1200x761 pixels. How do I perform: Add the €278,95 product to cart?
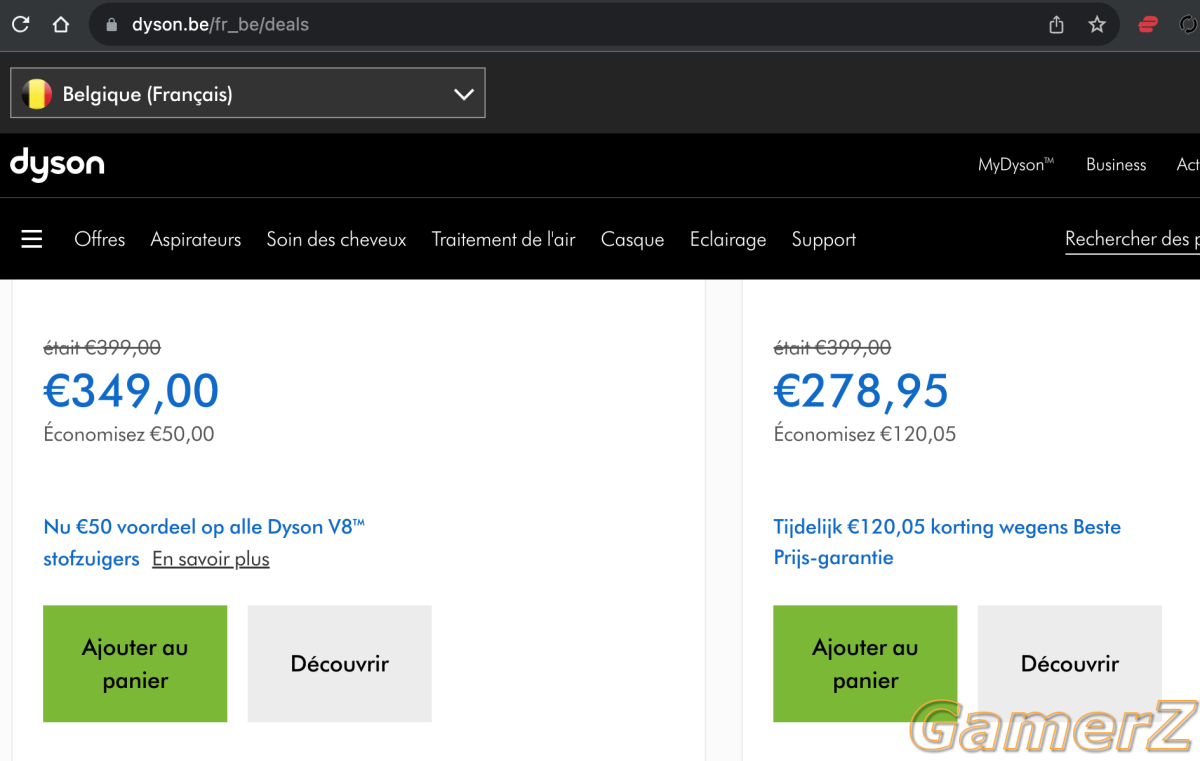coord(865,664)
